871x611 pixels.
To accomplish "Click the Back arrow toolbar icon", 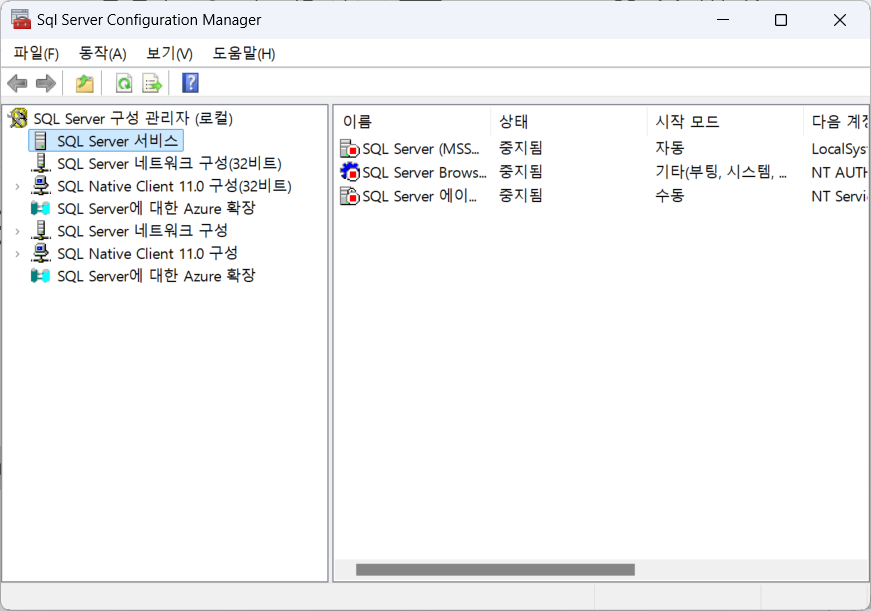I will [17, 84].
